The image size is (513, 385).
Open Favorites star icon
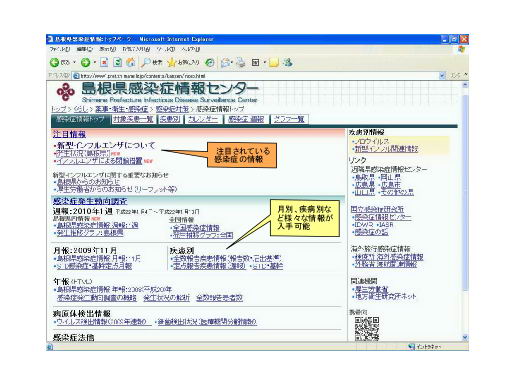[x=172, y=62]
